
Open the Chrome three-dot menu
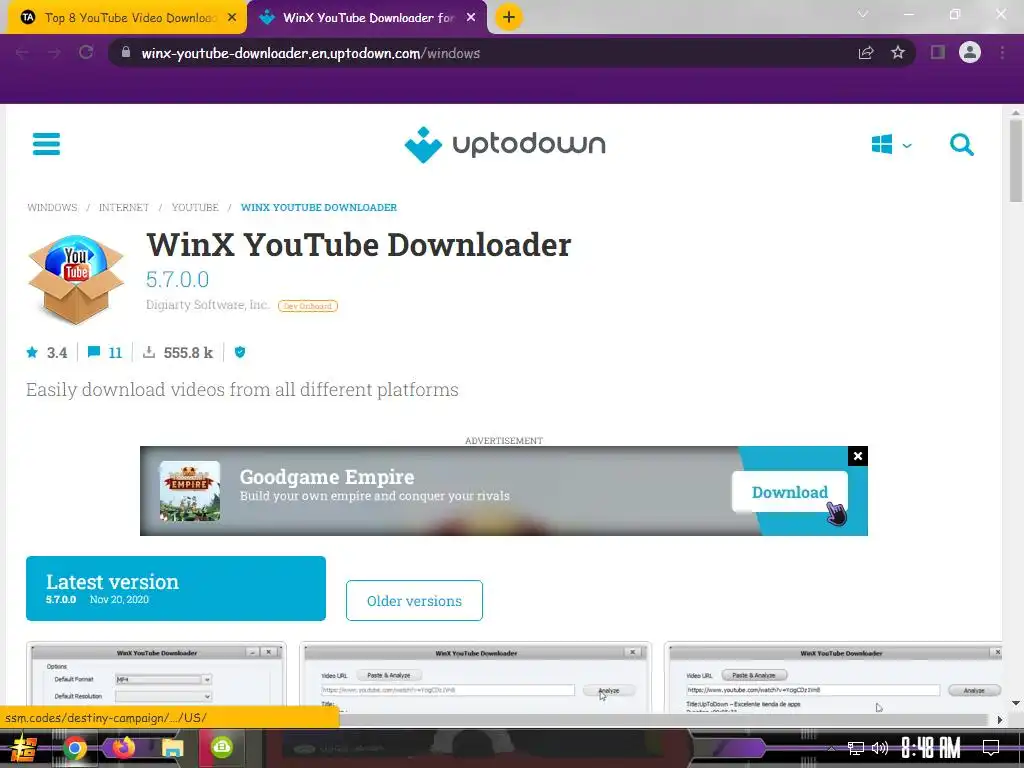1002,53
